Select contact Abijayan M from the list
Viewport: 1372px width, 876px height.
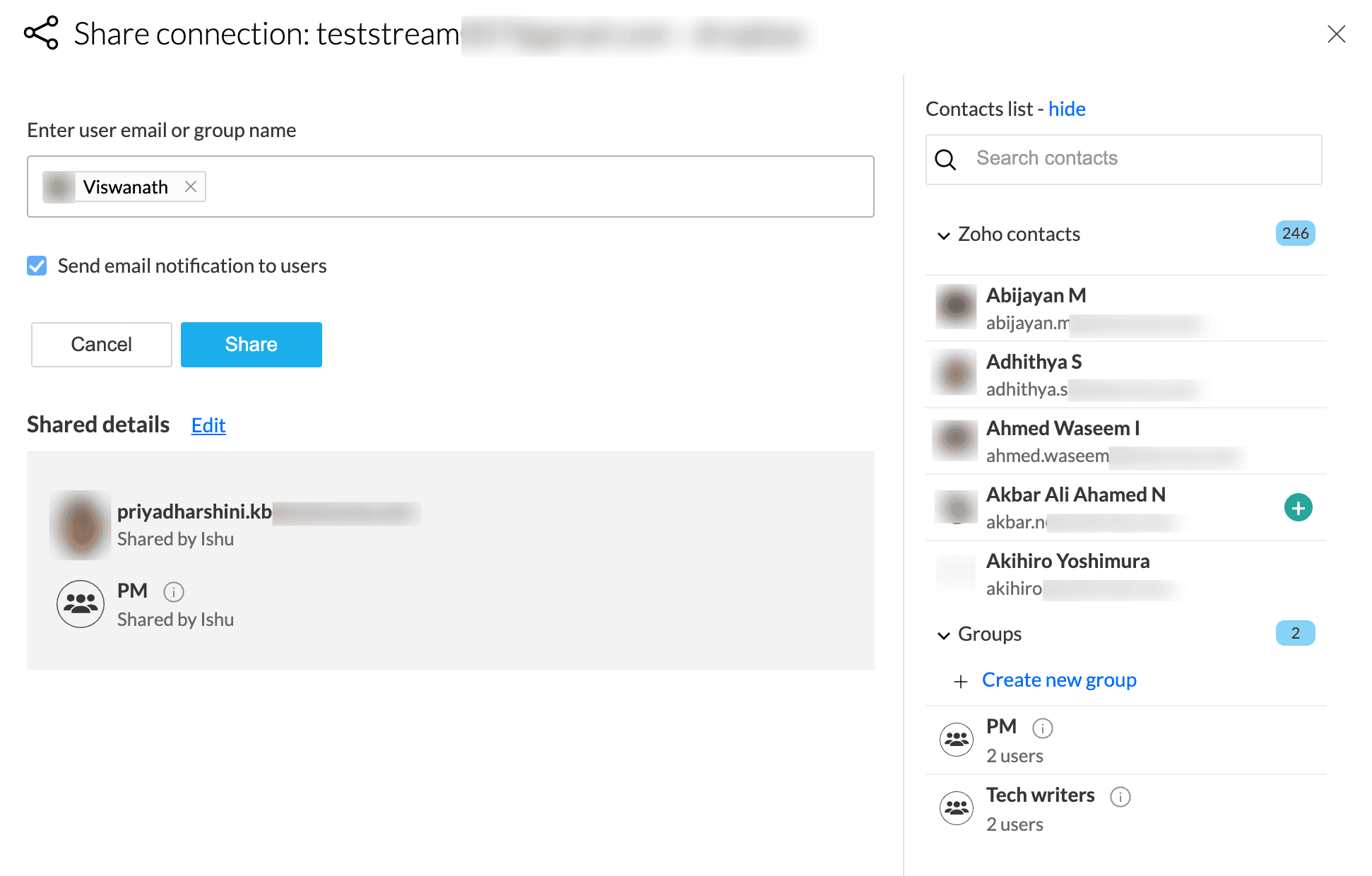(x=1036, y=295)
